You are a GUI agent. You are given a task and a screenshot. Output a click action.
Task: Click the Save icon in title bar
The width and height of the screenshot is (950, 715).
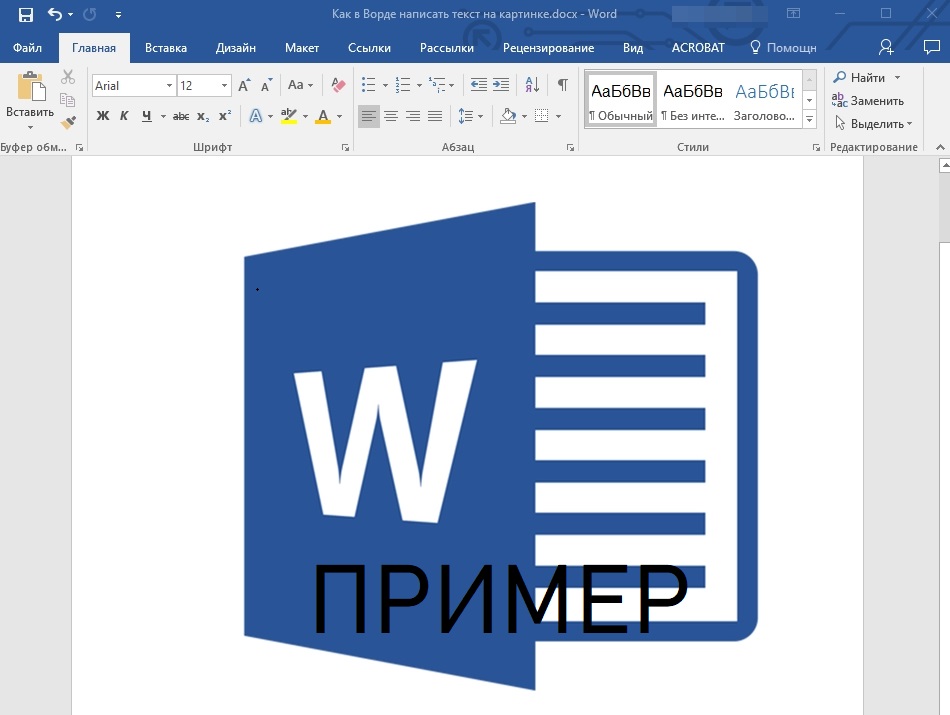coord(26,15)
